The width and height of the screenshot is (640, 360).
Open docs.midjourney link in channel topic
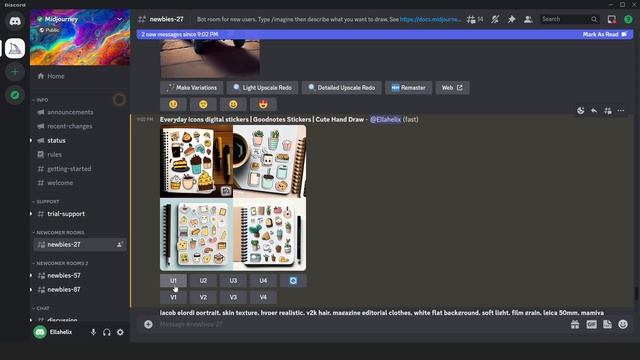tap(431, 19)
